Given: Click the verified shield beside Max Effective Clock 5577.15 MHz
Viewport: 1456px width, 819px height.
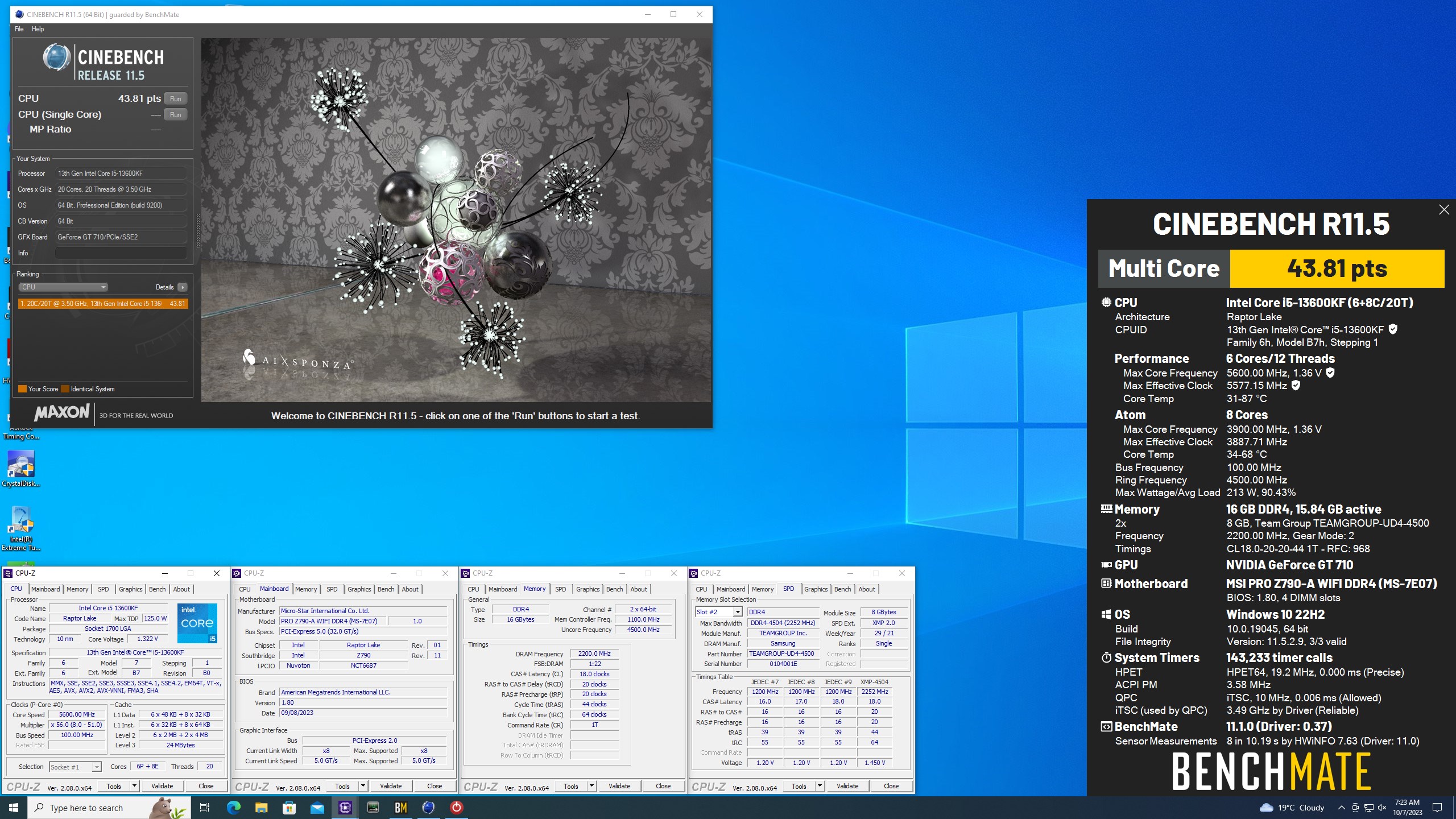Looking at the screenshot, I should click(x=1296, y=385).
